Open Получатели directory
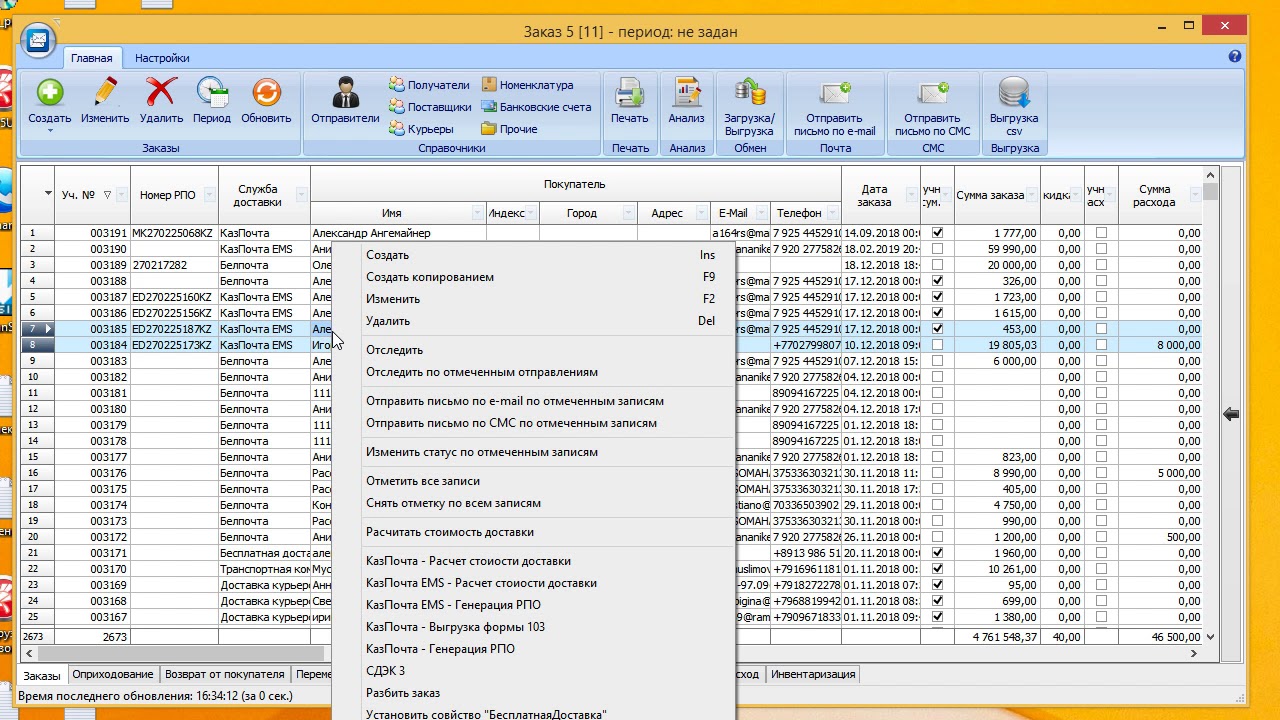1280x720 pixels. tap(429, 85)
